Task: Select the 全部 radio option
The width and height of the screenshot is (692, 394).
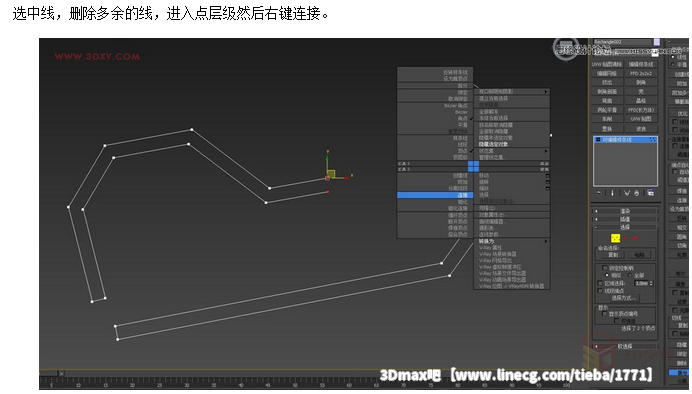Action: [x=630, y=275]
